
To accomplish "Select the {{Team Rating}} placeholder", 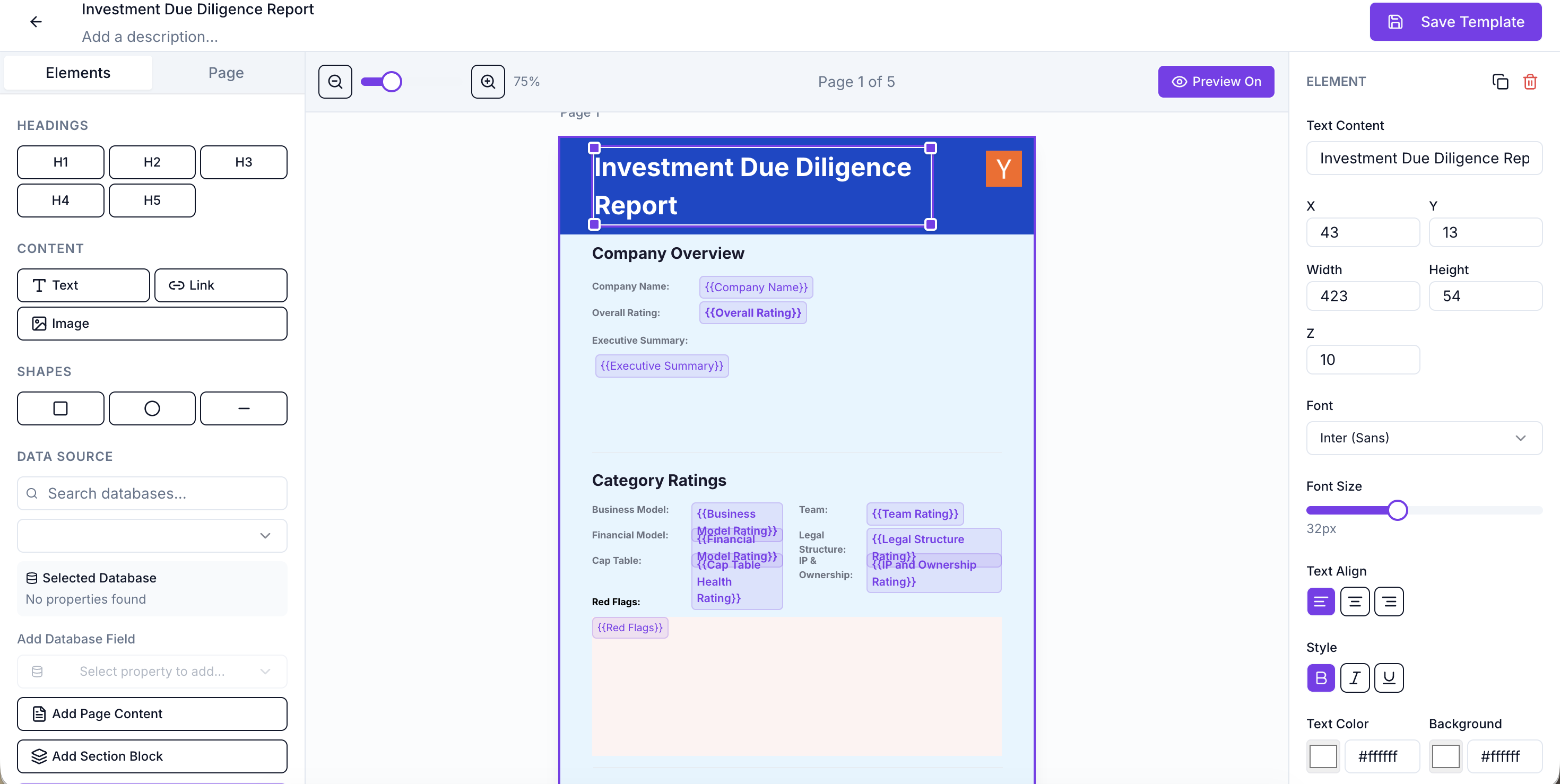I will click(x=915, y=513).
